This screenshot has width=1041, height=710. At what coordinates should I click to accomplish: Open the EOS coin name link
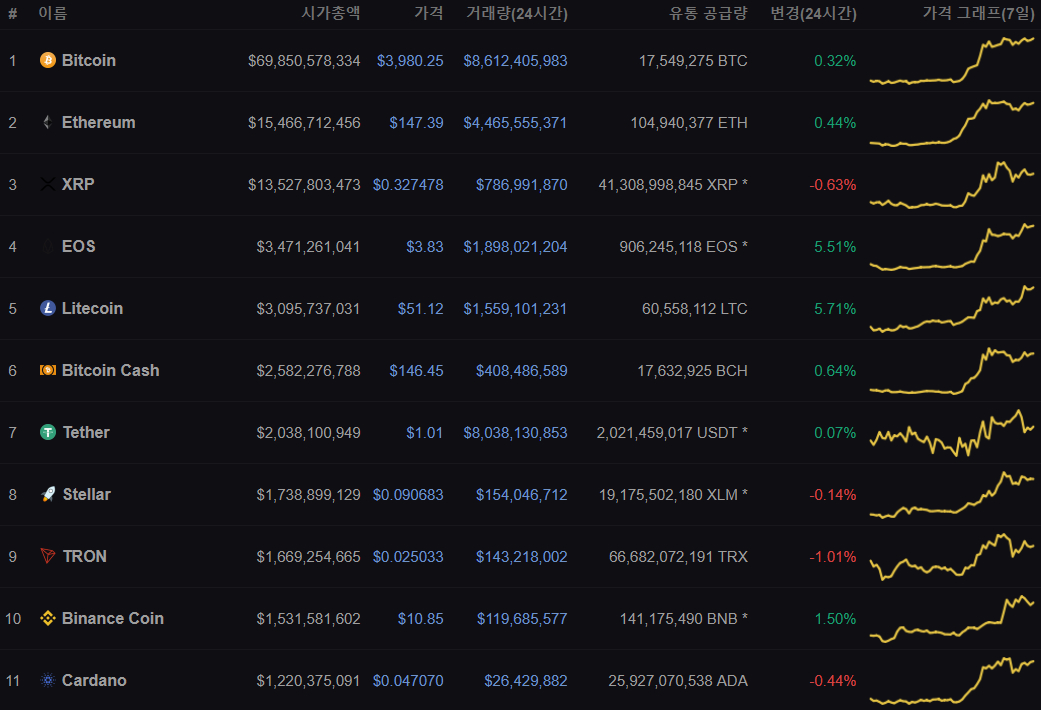coord(78,246)
